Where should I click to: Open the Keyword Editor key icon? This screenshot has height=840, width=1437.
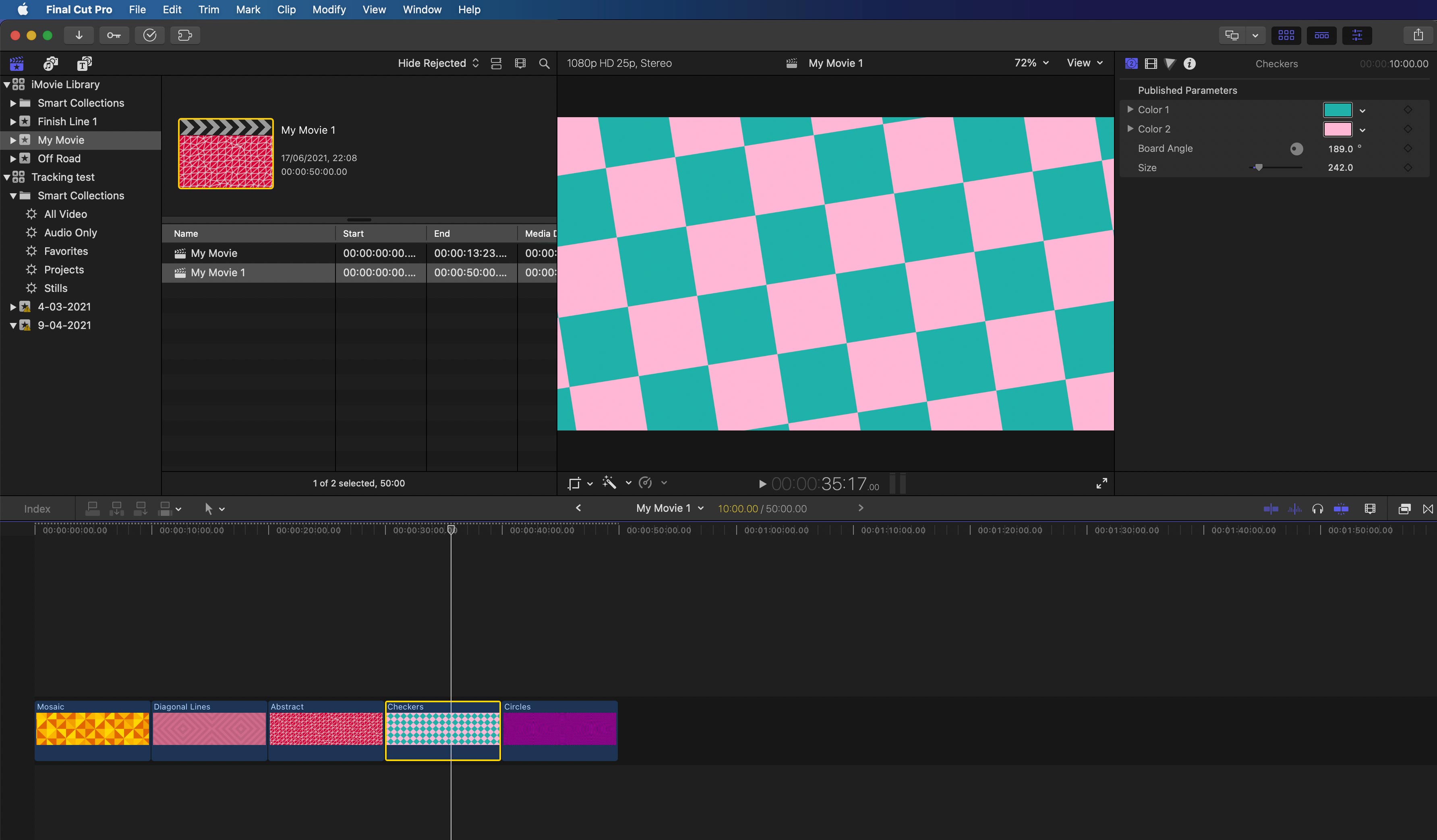click(114, 35)
